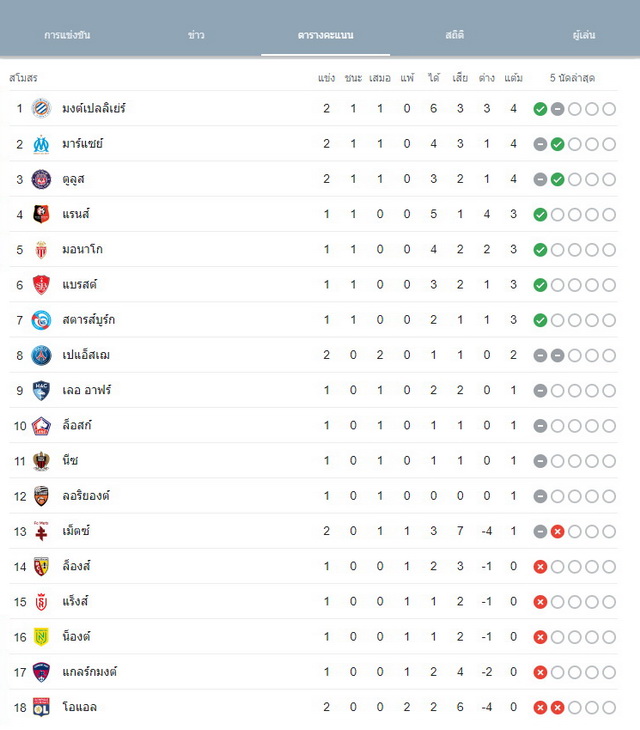Click the Nantes yellow crest icon
The height and width of the screenshot is (730, 640).
[41, 636]
